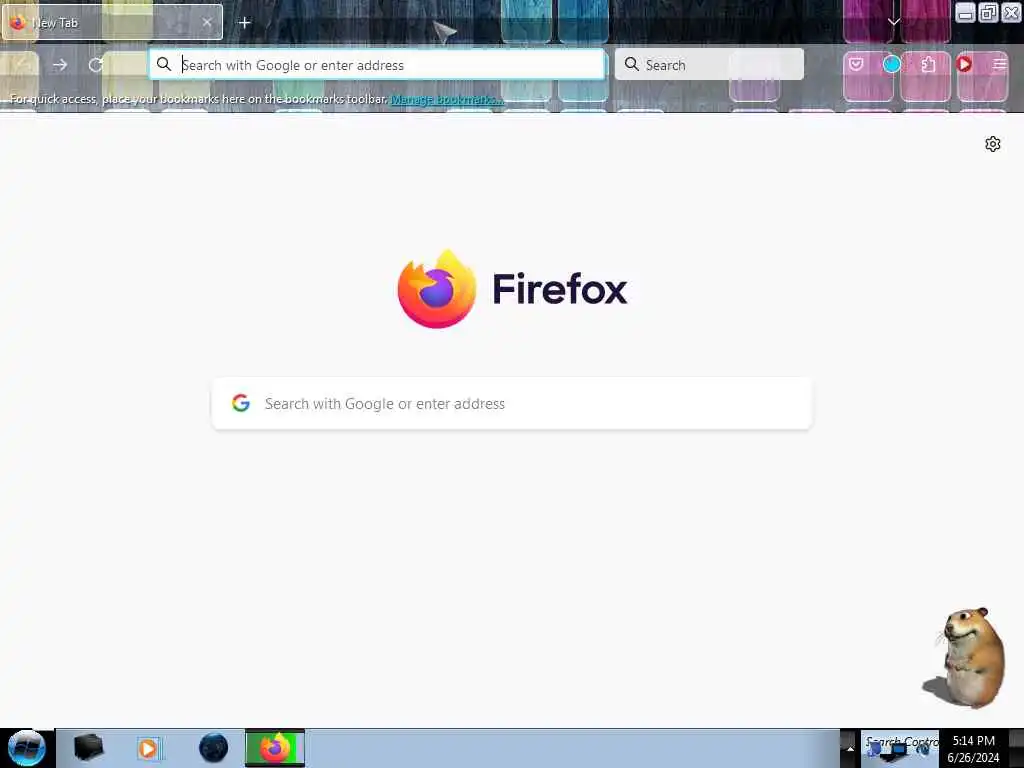Minimize the Firefox window

pos(965,13)
